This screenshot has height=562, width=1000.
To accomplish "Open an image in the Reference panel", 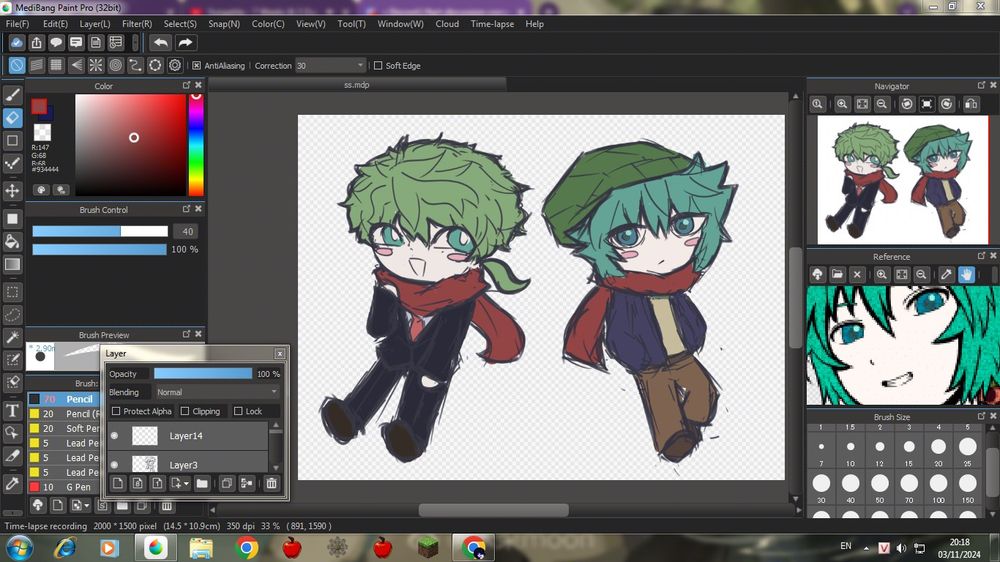I will pos(837,274).
